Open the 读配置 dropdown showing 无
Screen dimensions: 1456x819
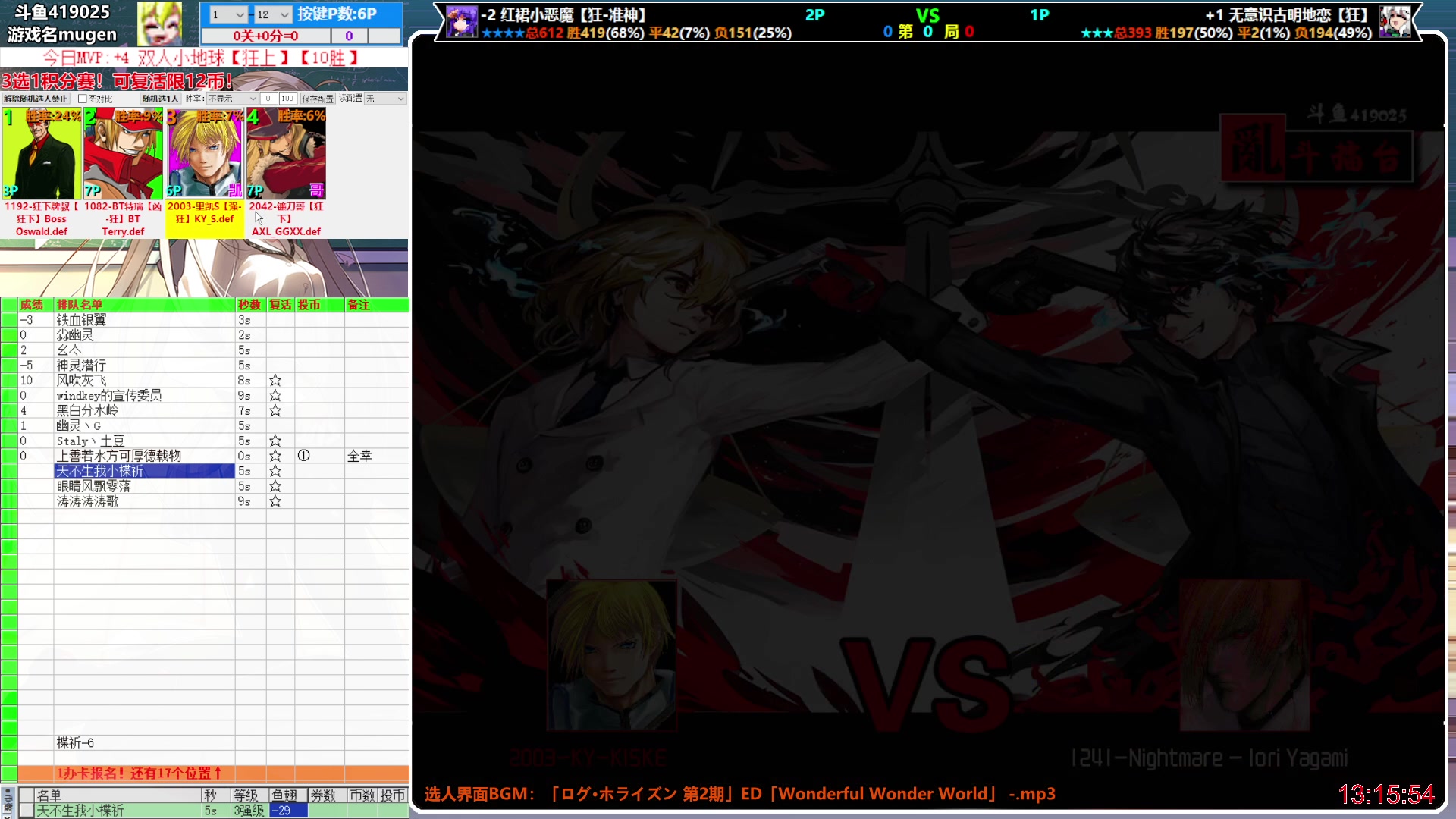385,99
